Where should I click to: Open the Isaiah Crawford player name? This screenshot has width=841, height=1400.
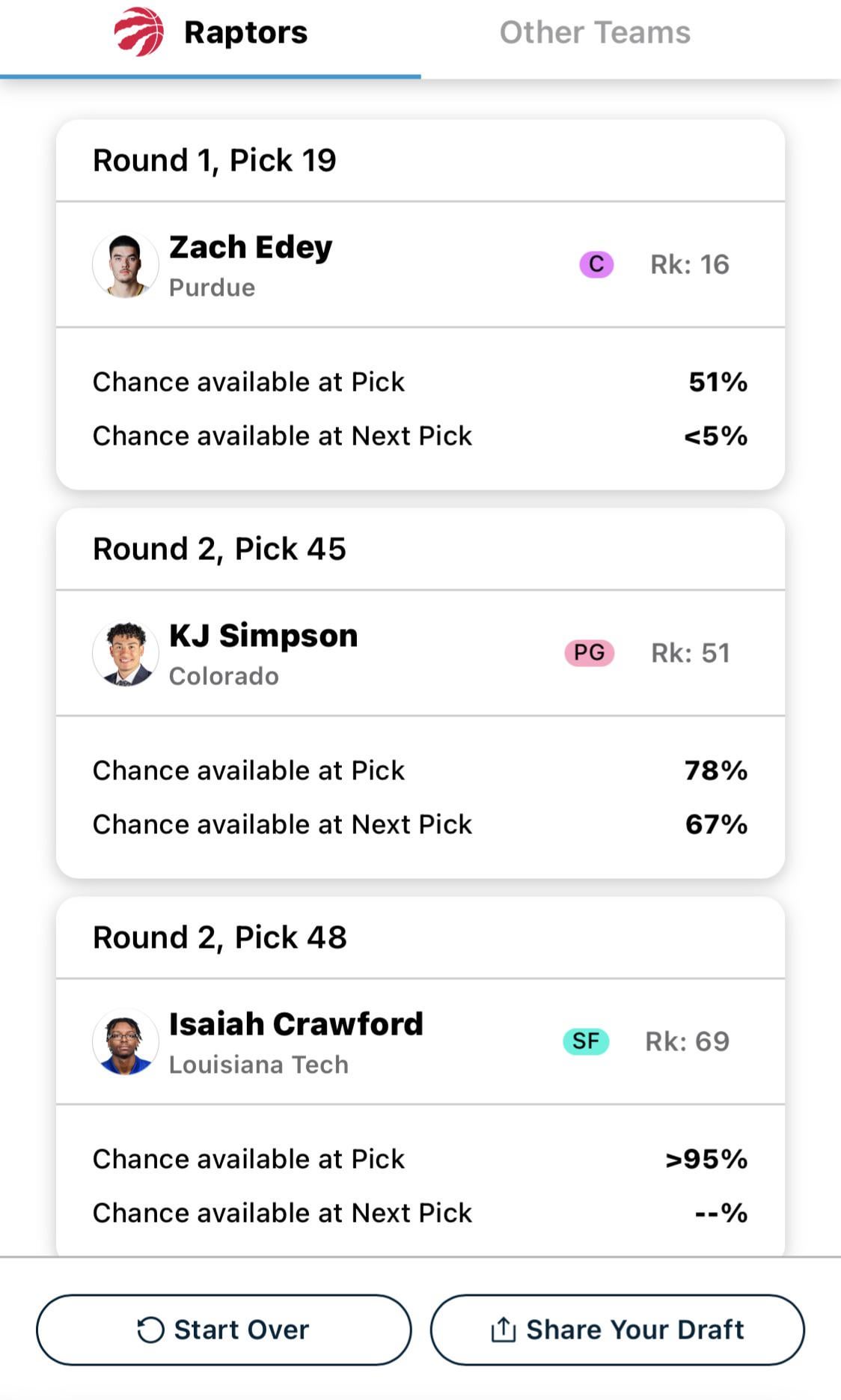pos(296,1024)
